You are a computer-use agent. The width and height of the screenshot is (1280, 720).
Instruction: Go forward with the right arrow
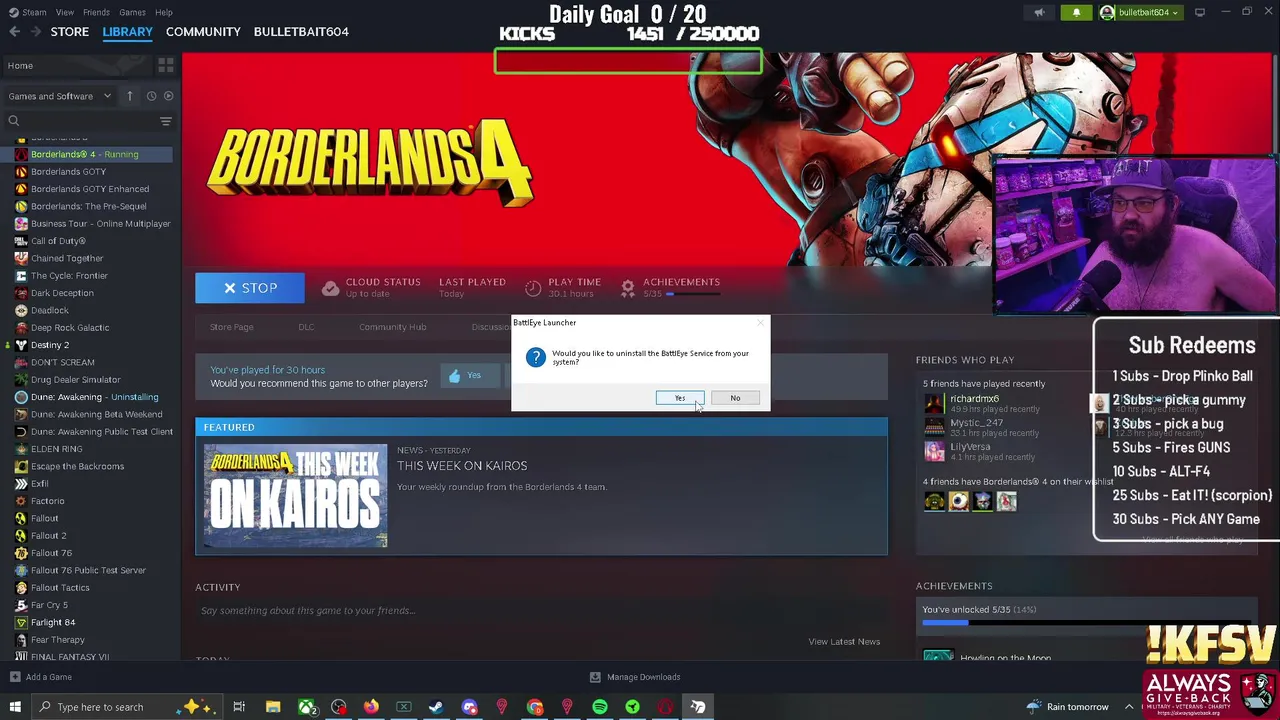[36, 32]
